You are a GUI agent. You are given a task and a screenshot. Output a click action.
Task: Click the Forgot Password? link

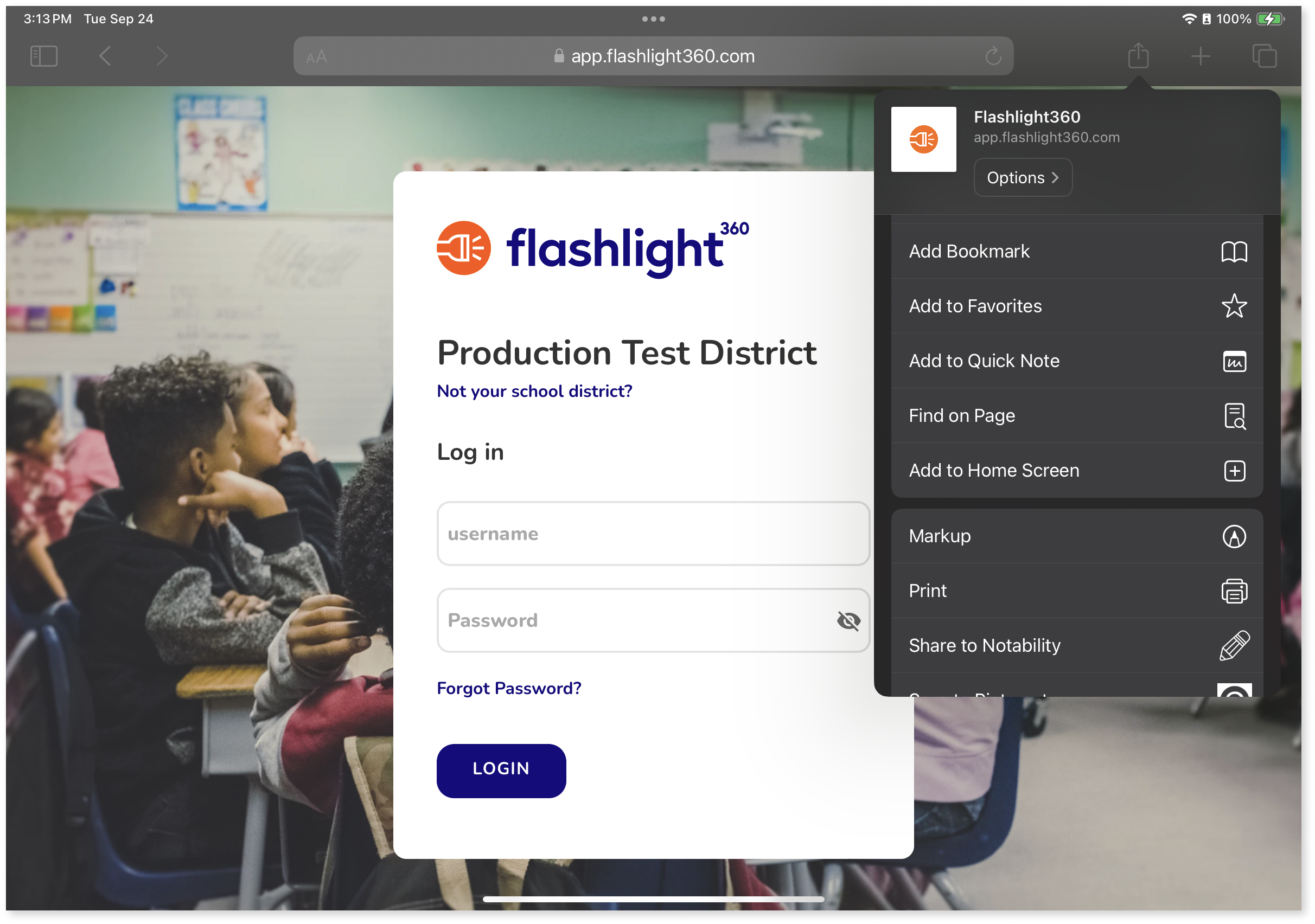click(x=509, y=688)
